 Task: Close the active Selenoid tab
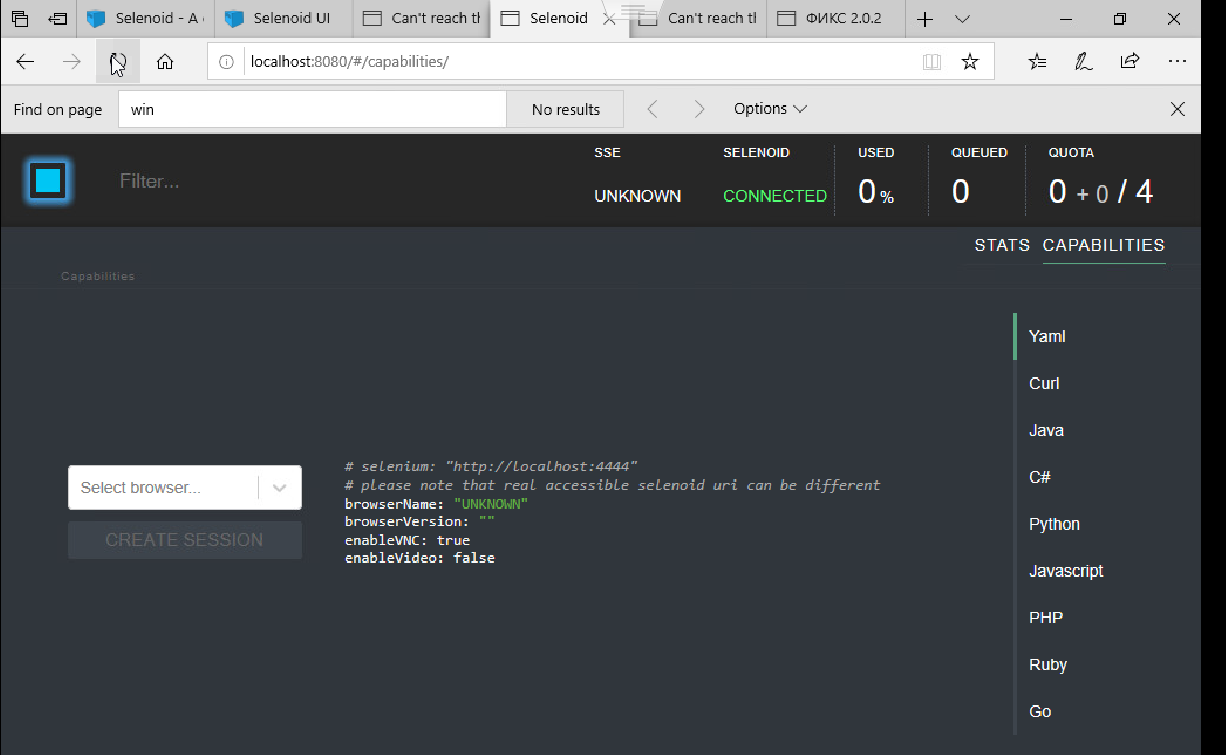[x=609, y=18]
